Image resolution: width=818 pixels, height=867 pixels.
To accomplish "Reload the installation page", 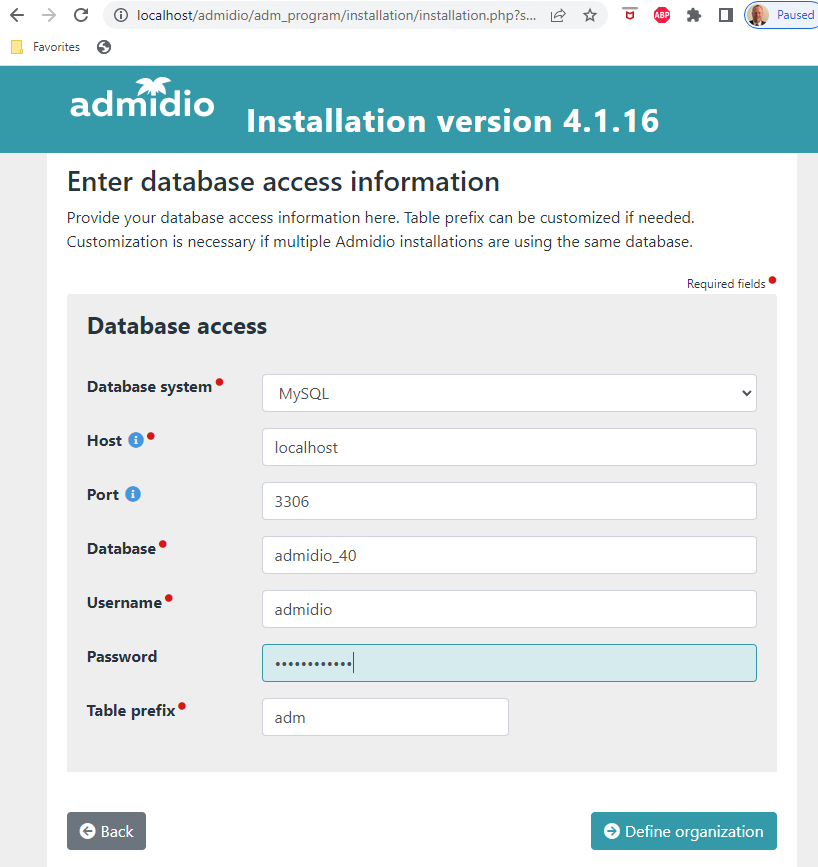I will point(82,14).
